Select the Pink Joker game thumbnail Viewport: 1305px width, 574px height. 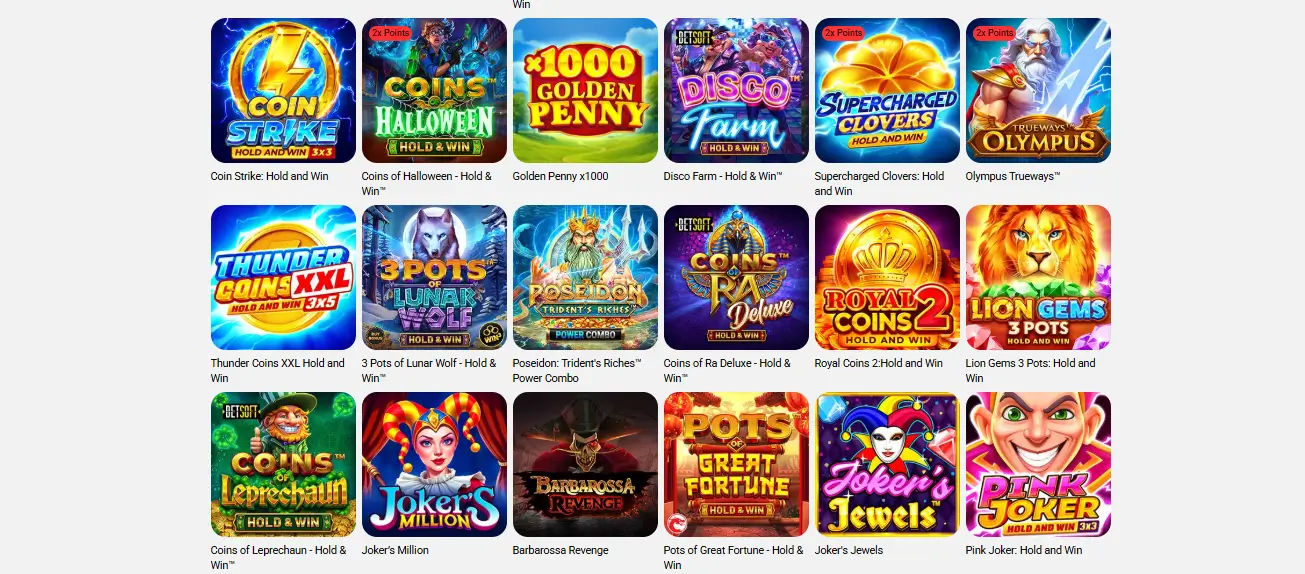pyautogui.click(x=1038, y=464)
